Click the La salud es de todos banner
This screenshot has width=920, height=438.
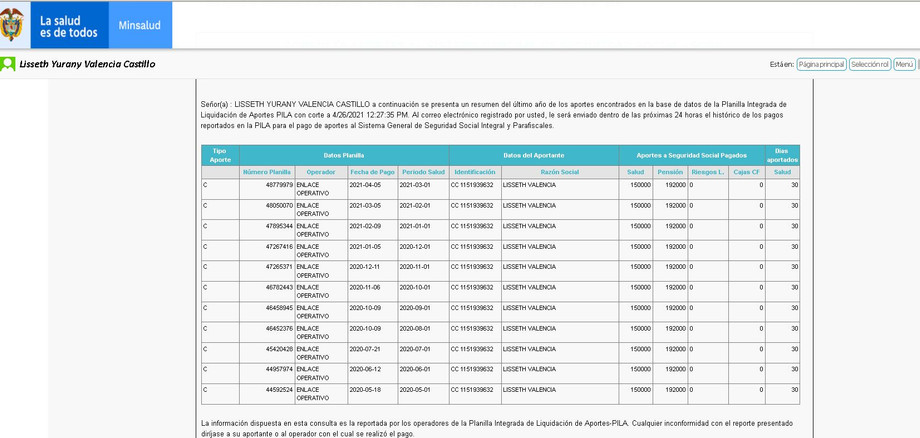point(68,26)
